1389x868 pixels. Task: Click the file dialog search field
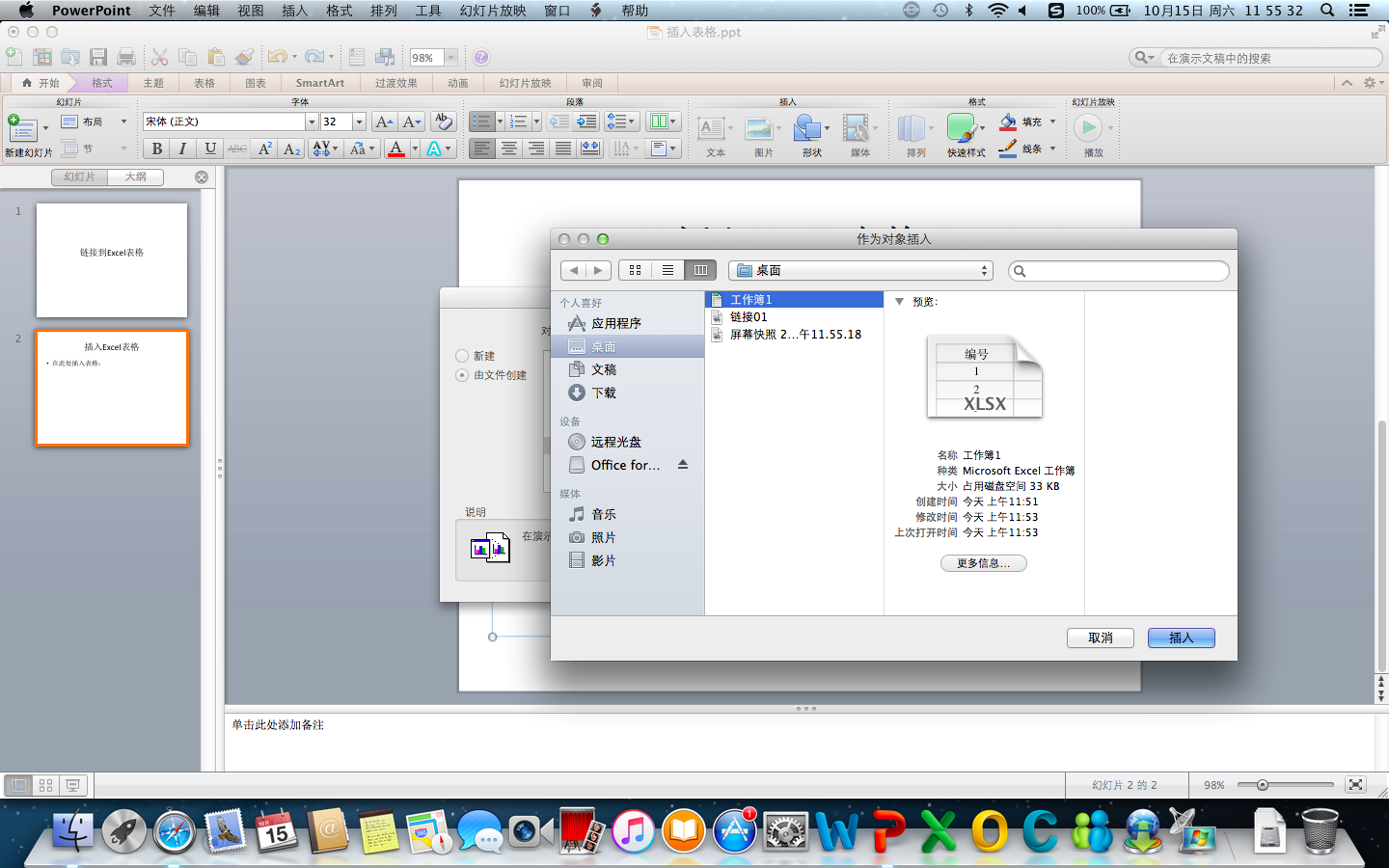pyautogui.click(x=1119, y=271)
